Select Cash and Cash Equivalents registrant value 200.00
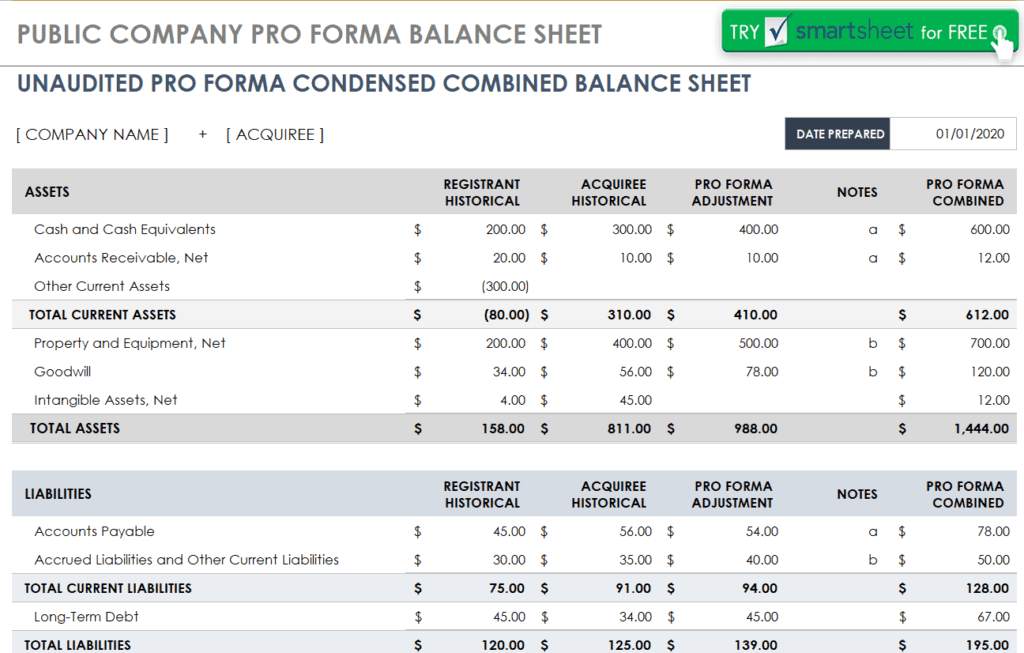 coord(505,229)
